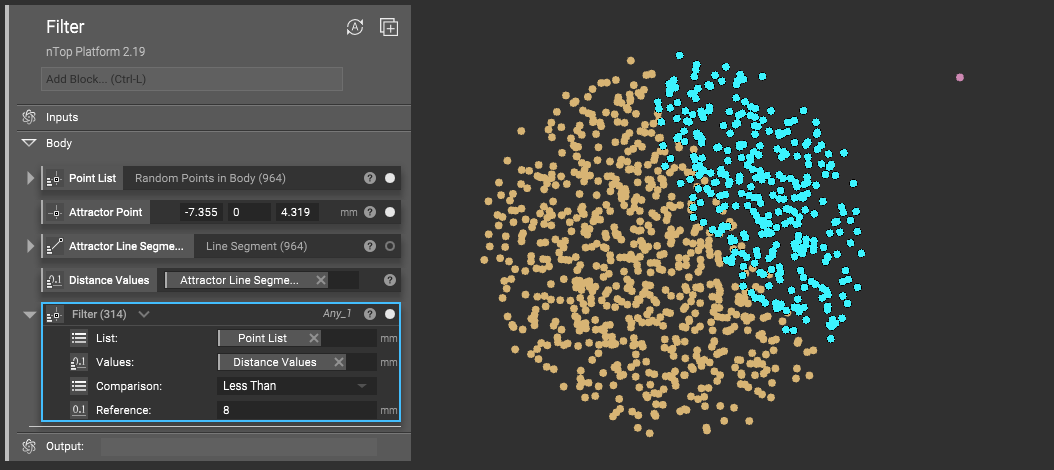Collapse the Body section triangle
1054x470 pixels.
[x=29, y=143]
